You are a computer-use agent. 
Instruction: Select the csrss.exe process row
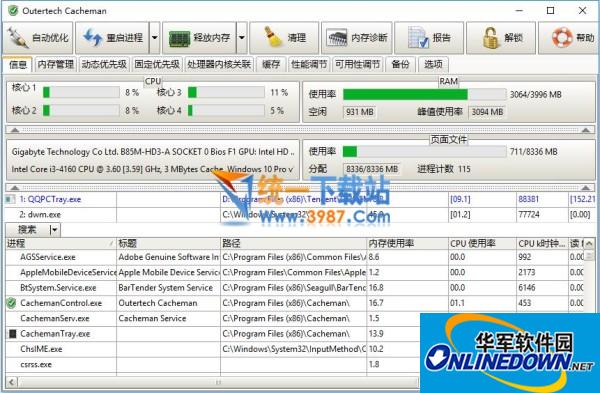[x=212, y=364]
